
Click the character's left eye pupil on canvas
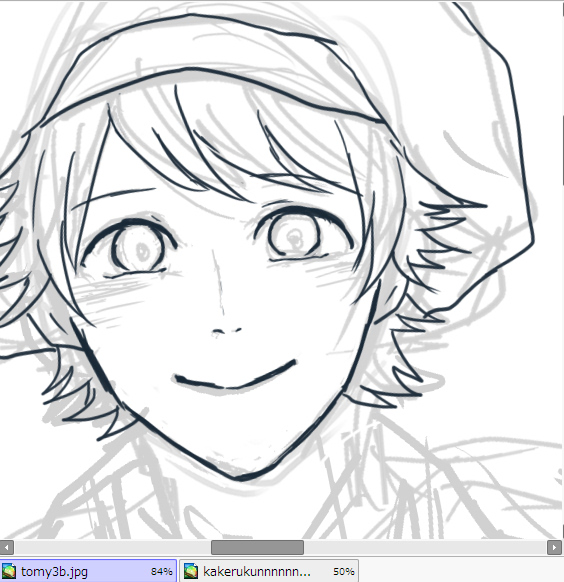[x=141, y=251]
